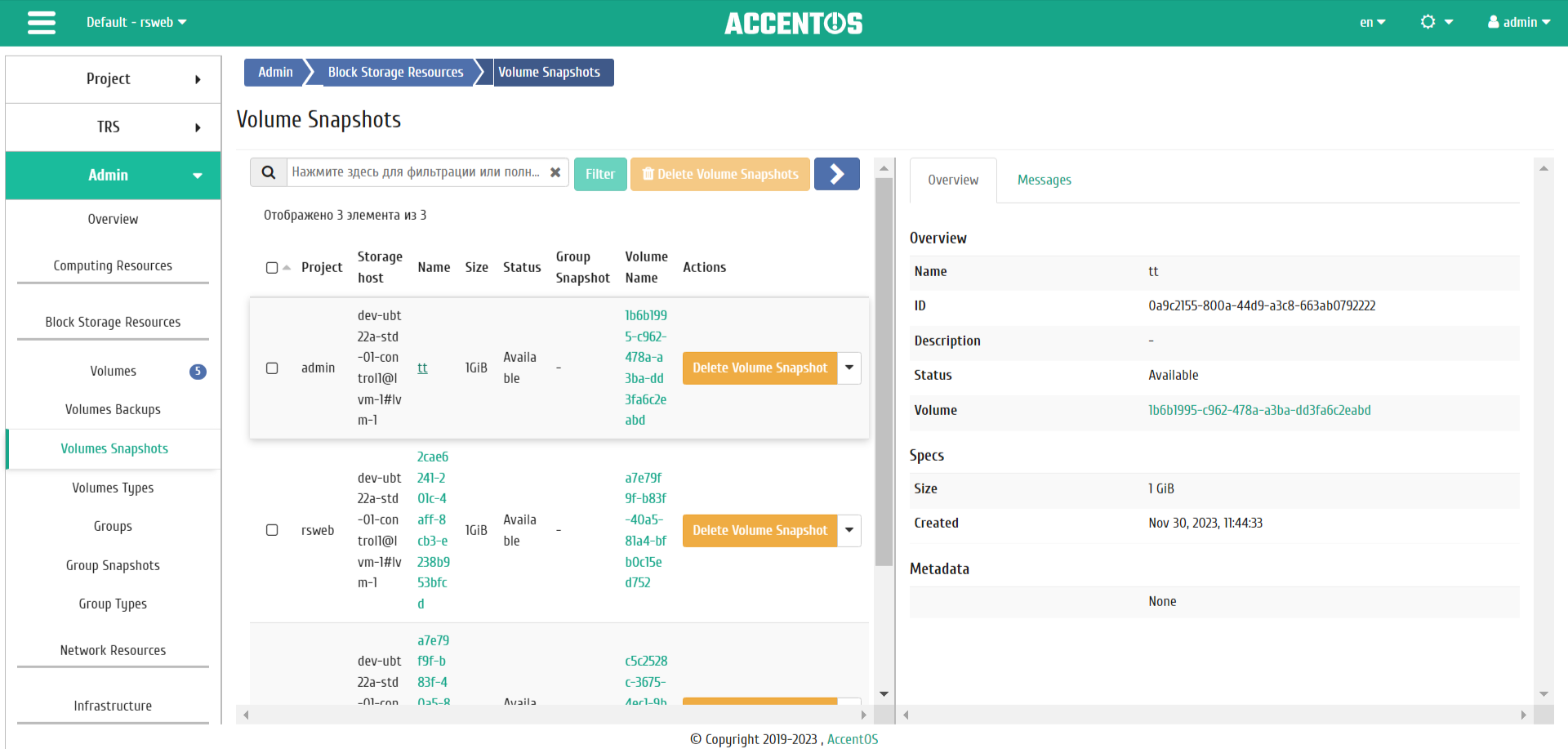The image size is (1568, 749).
Task: Sort by the Storage host column header
Action: point(380,267)
